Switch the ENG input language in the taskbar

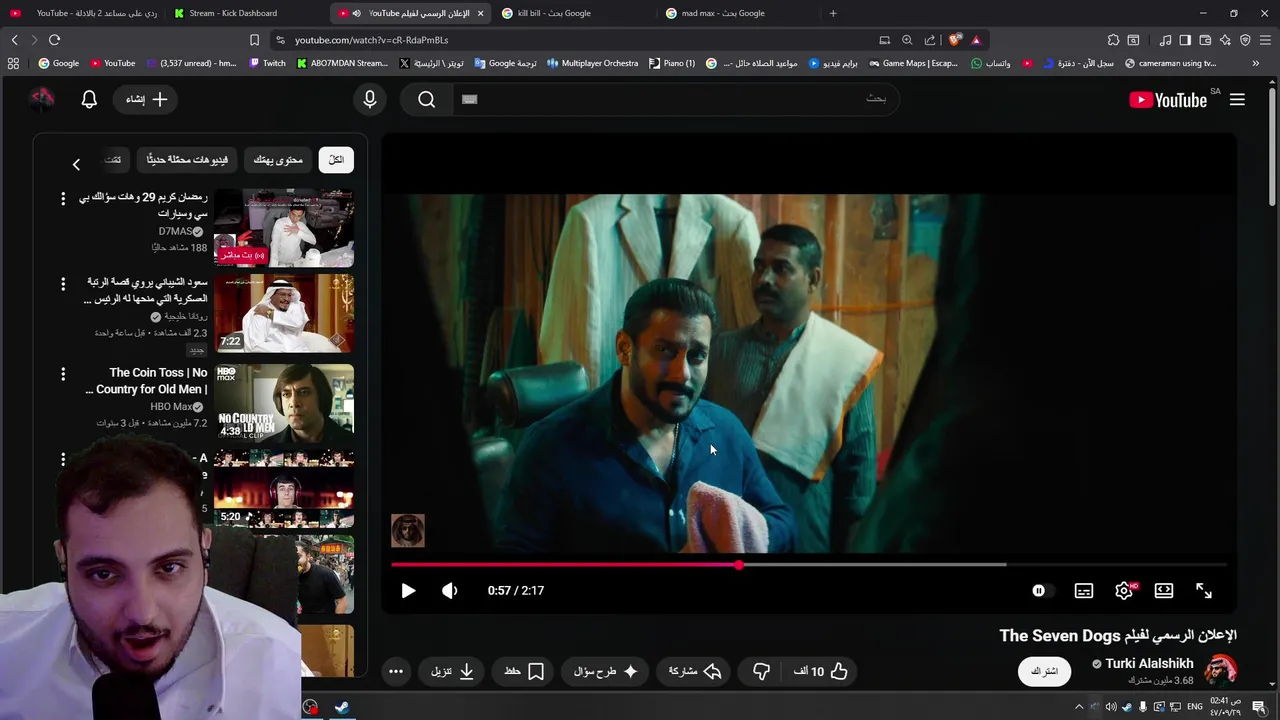[1195, 707]
